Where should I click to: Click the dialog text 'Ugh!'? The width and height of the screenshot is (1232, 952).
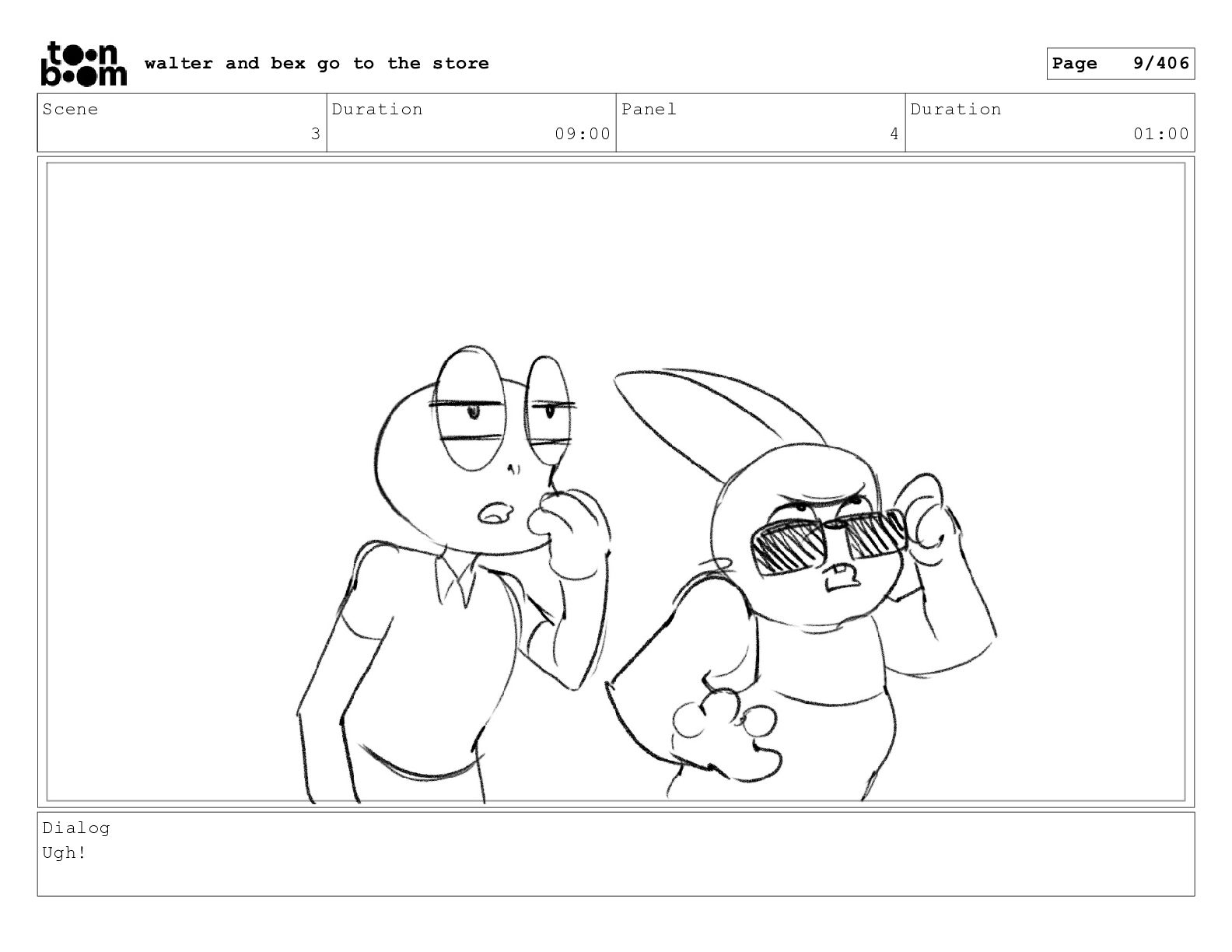point(65,852)
